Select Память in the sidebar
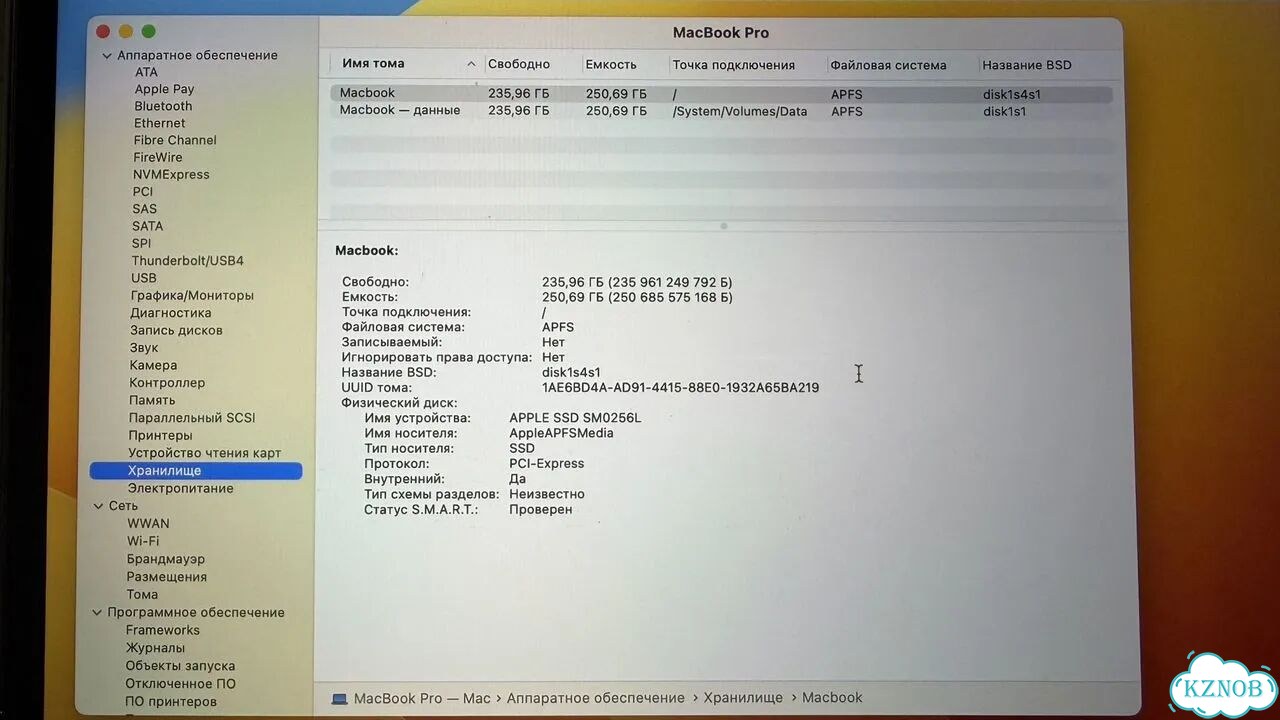Image resolution: width=1280 pixels, height=720 pixels. tap(152, 400)
